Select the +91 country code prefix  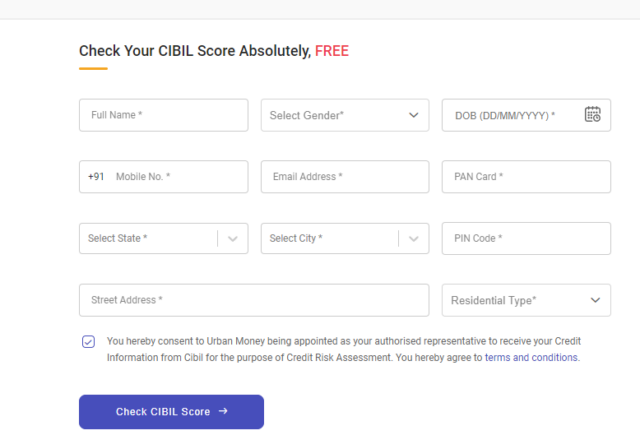tap(96, 177)
